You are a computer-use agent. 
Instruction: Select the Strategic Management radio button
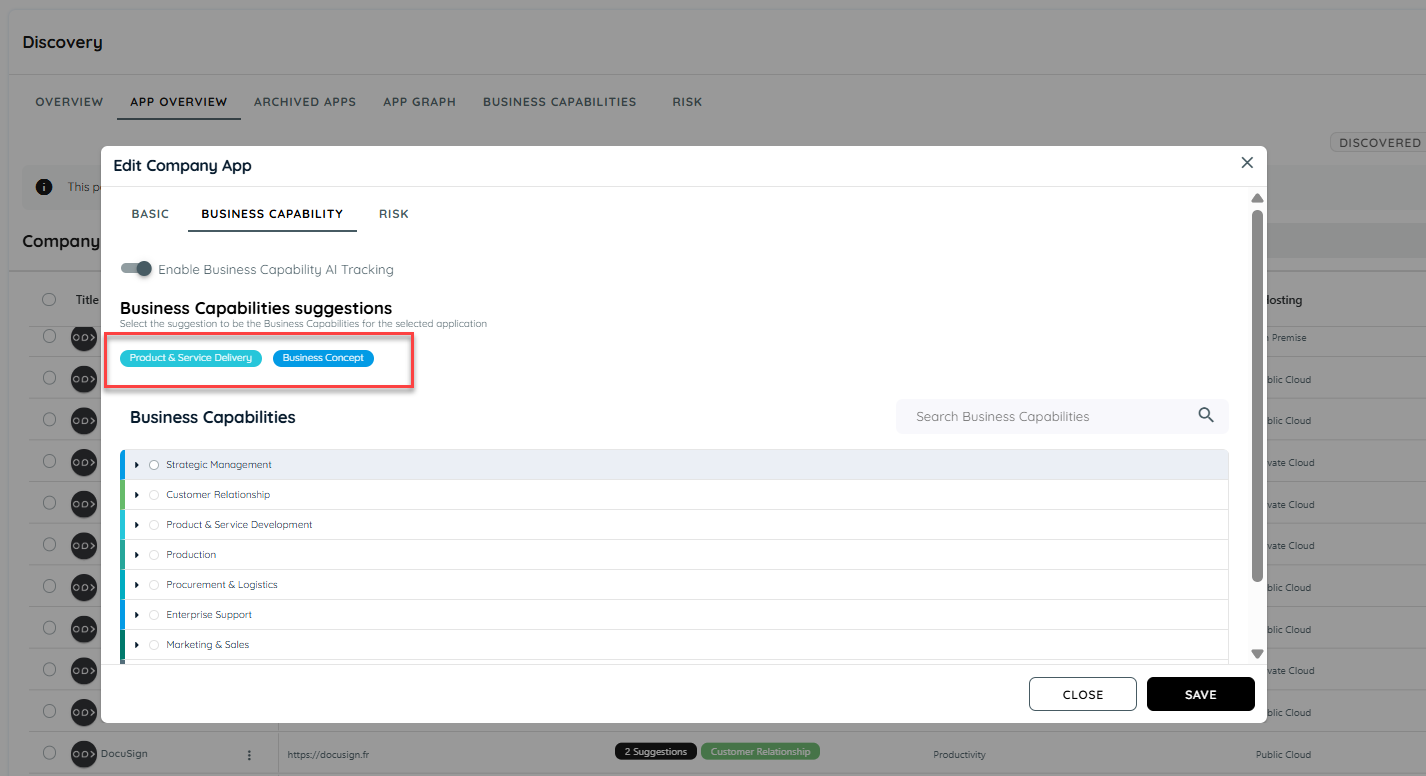click(x=154, y=465)
